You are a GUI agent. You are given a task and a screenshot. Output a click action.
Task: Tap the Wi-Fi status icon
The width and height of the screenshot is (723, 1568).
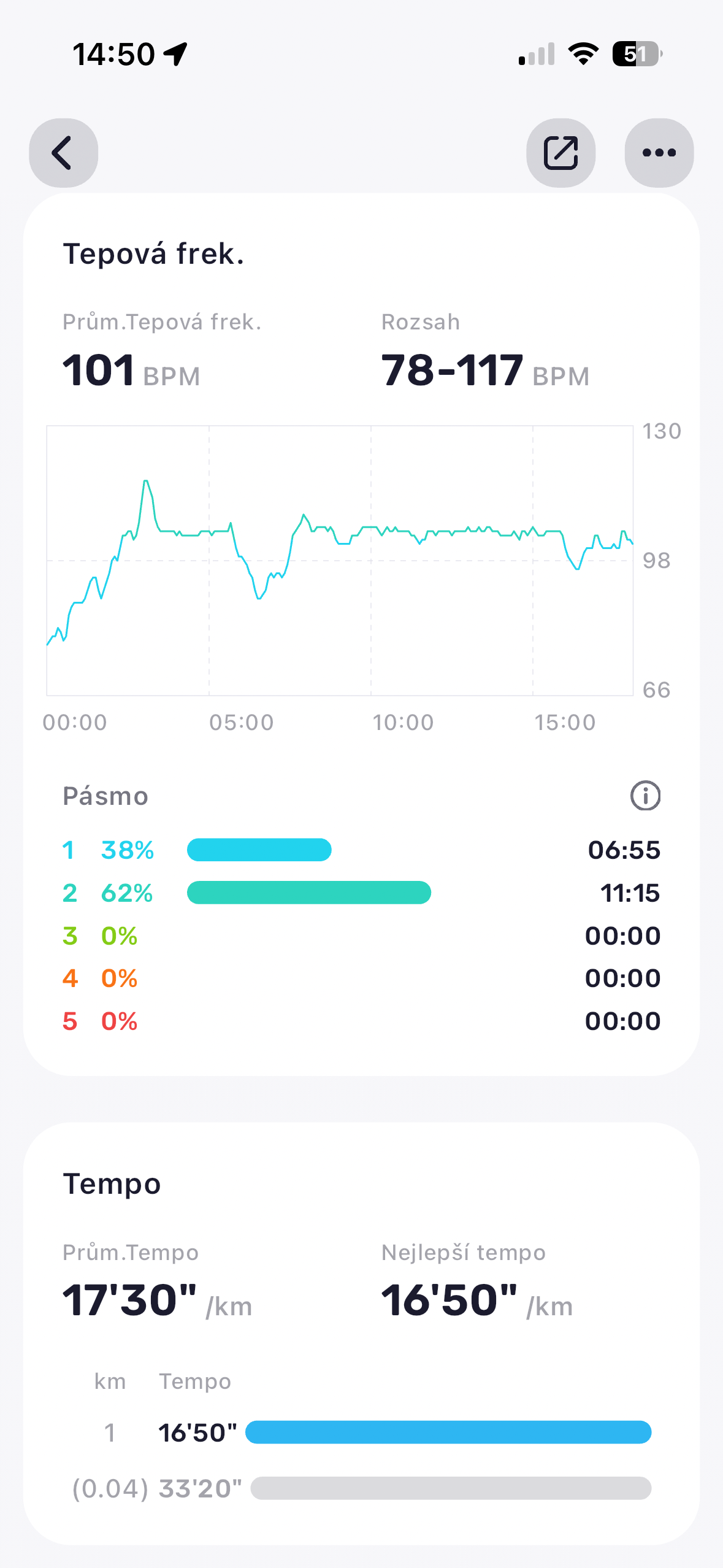click(x=583, y=54)
